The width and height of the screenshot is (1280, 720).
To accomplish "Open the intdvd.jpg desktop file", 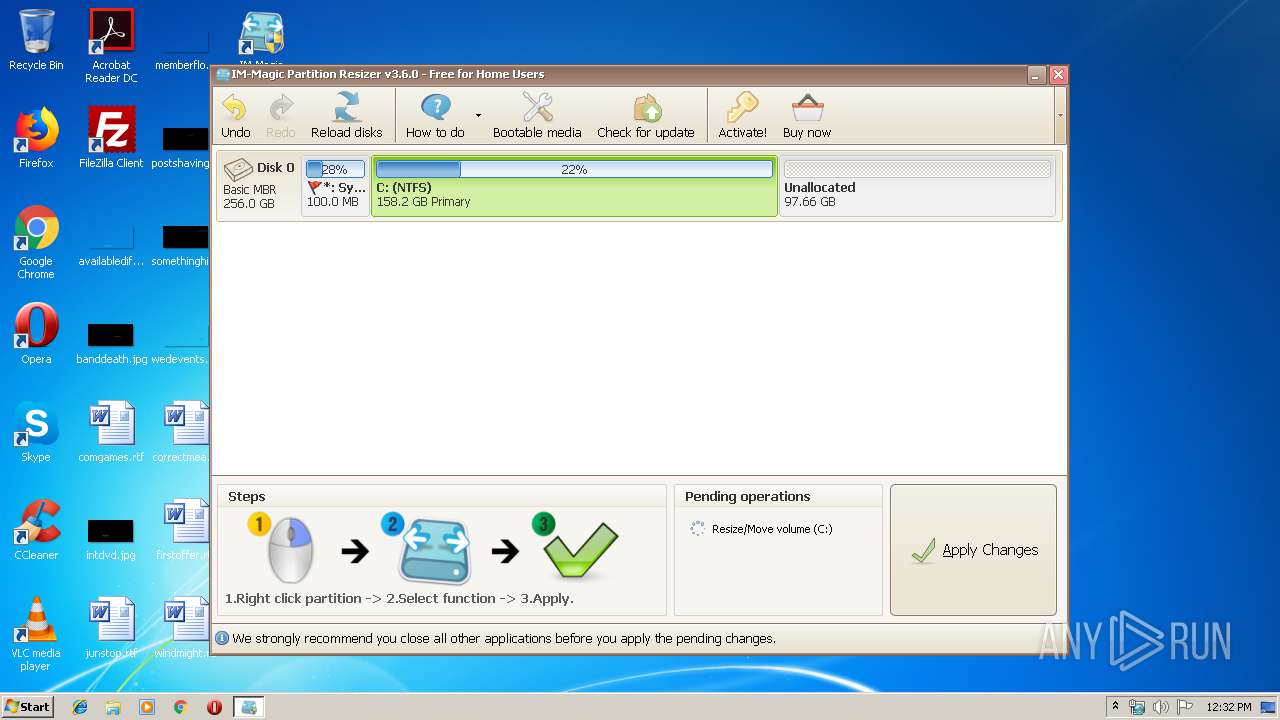I will coord(111,539).
